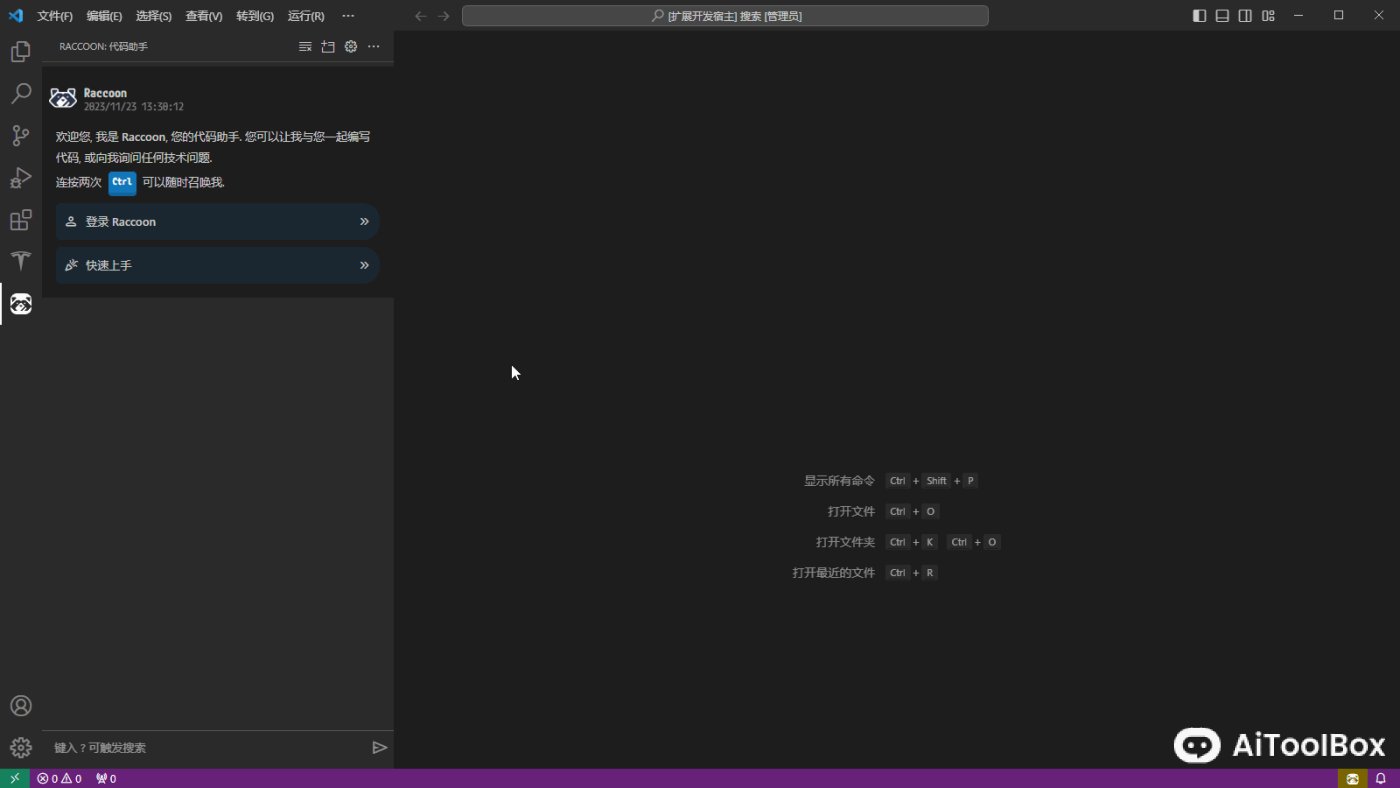The width and height of the screenshot is (1400, 788).
Task: Click the new chat tab icon in Raccoon header
Action: (x=328, y=46)
